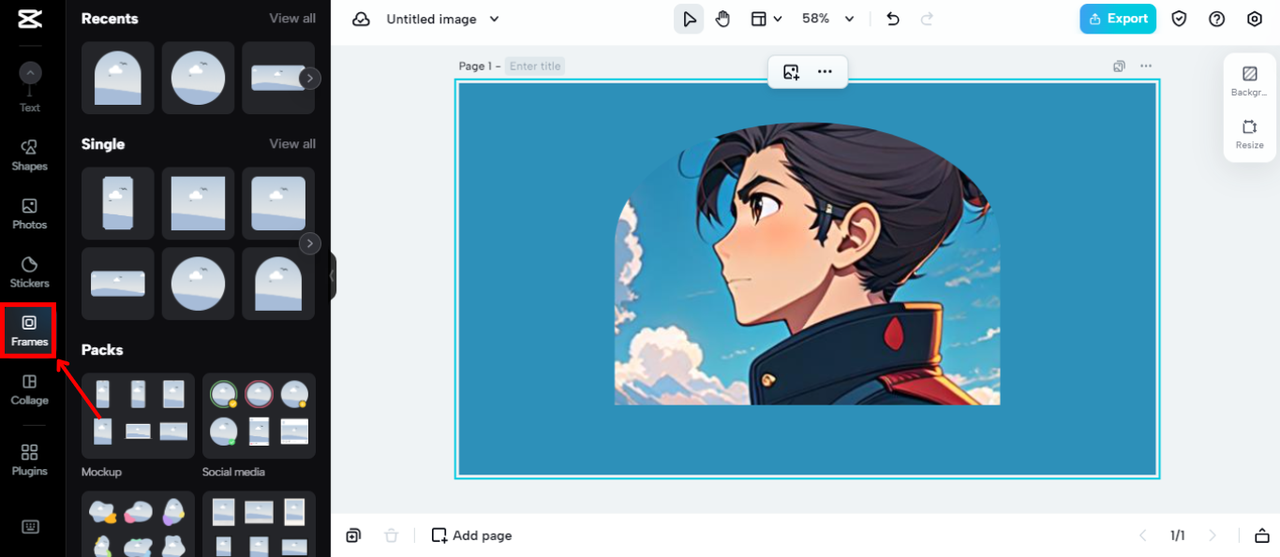Open more options above the canvas
Screen dimensions: 1280x557
pos(825,72)
